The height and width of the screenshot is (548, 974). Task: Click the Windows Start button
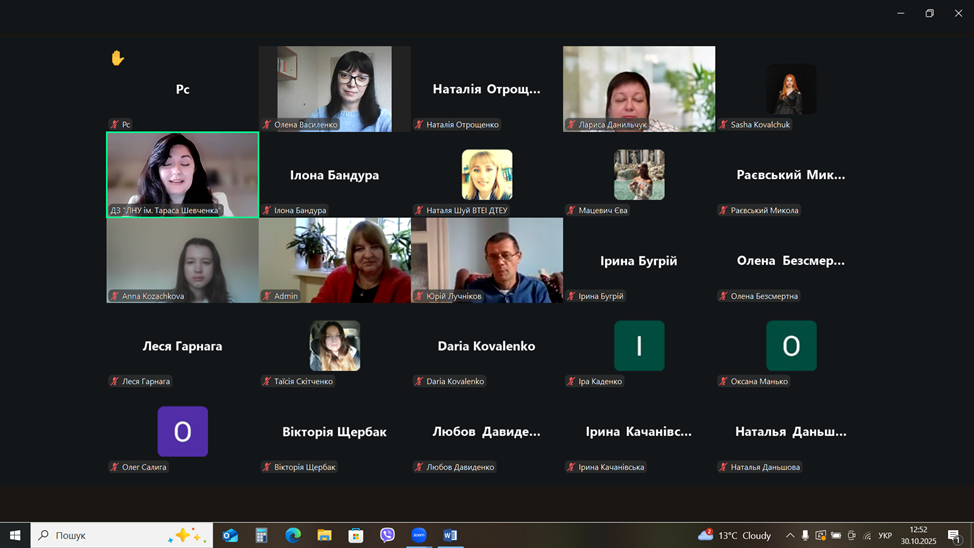[15, 535]
